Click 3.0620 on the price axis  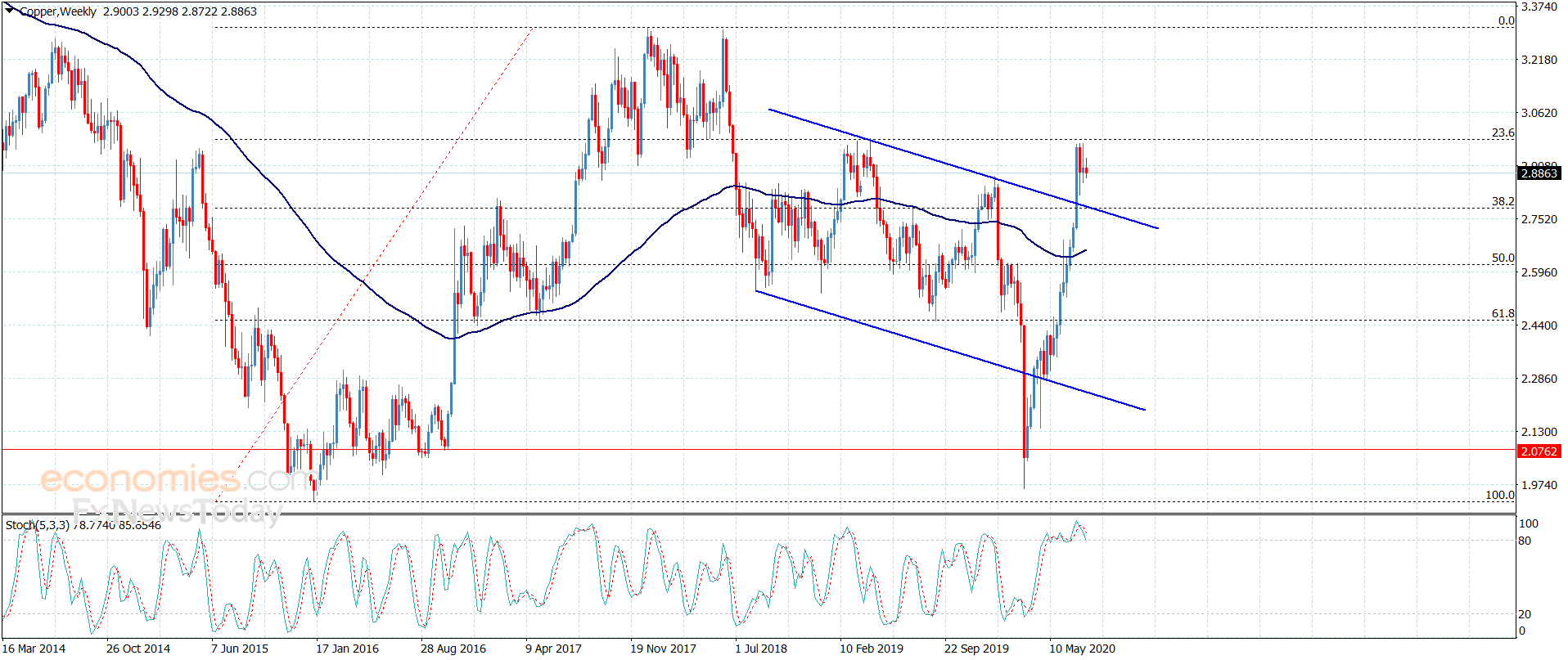point(1539,113)
